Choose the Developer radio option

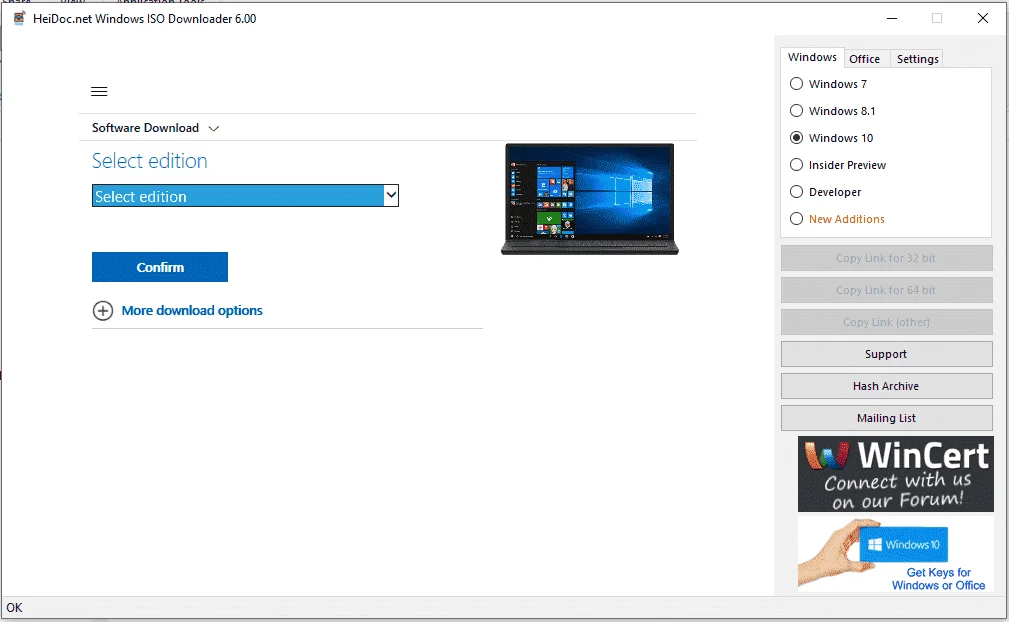(x=797, y=192)
